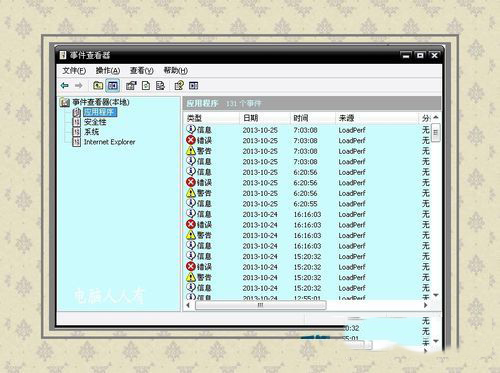Click the last toolbar icon after Help
The image size is (500, 373).
click(193, 86)
